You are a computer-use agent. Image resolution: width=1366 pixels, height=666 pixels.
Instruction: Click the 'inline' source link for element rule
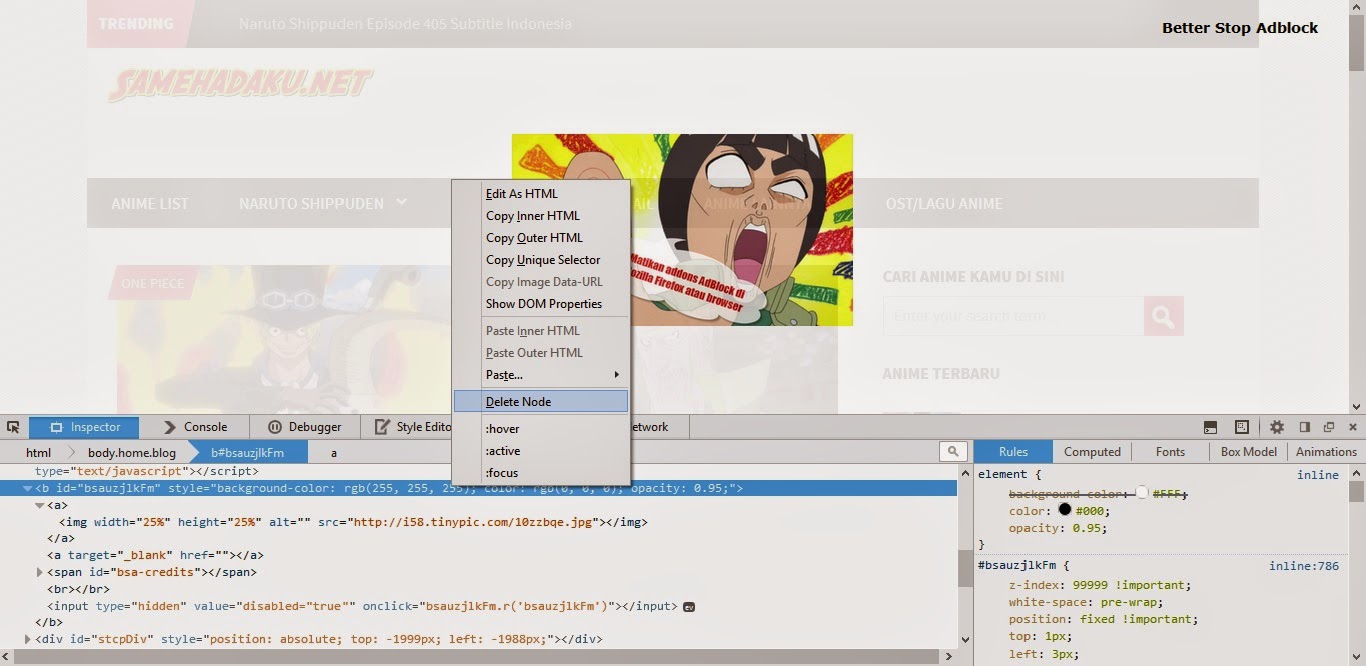pos(1317,475)
